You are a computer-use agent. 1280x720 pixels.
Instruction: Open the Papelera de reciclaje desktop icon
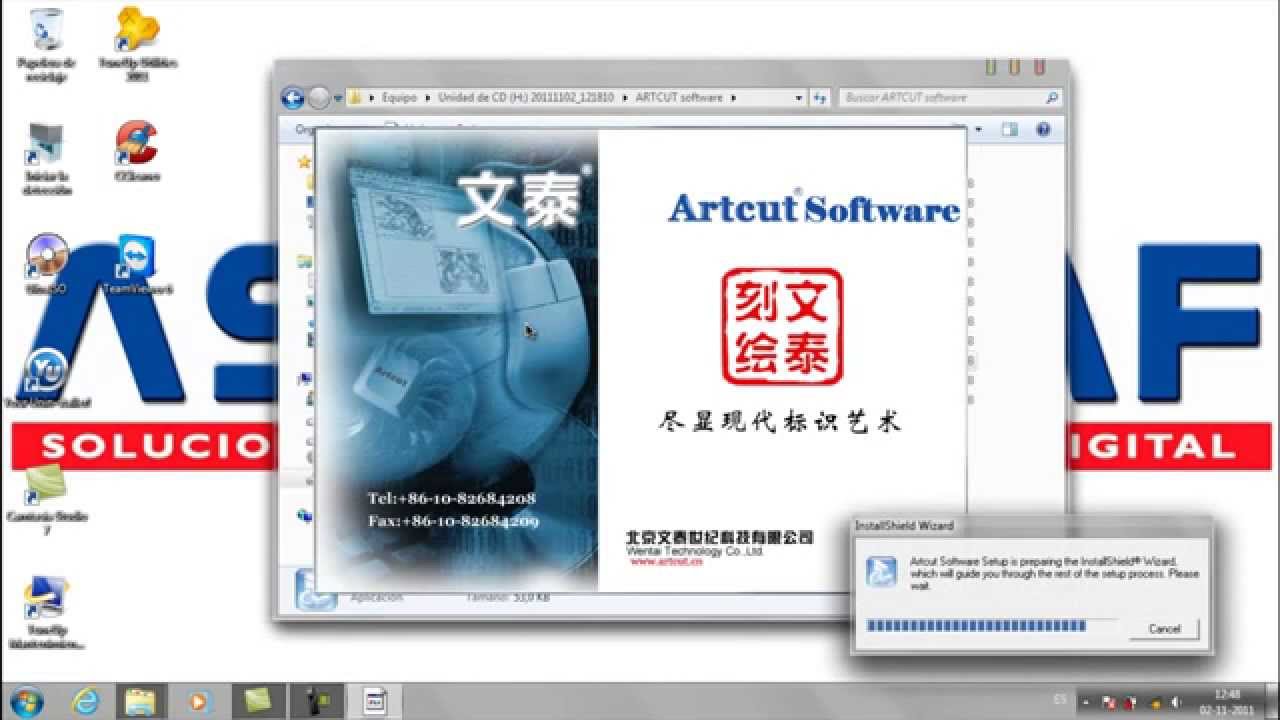tap(46, 45)
